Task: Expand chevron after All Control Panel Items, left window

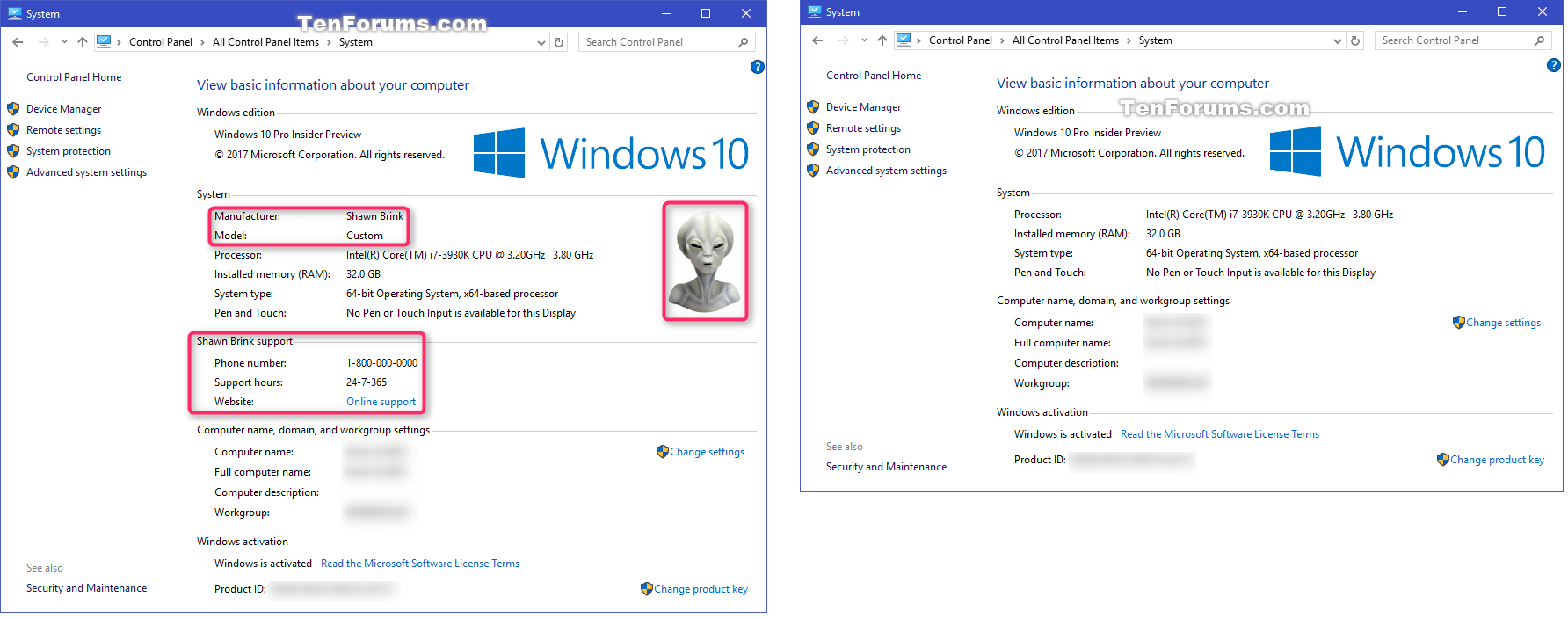Action: [330, 42]
